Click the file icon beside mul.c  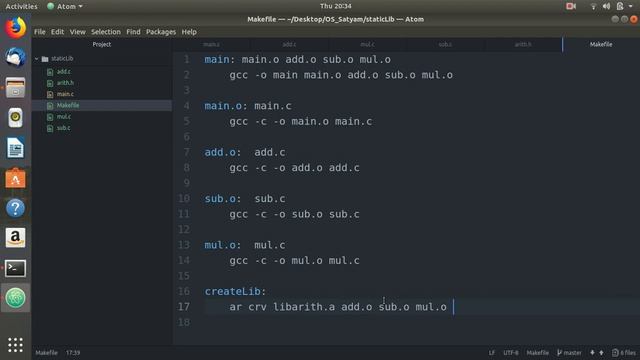pos(50,117)
